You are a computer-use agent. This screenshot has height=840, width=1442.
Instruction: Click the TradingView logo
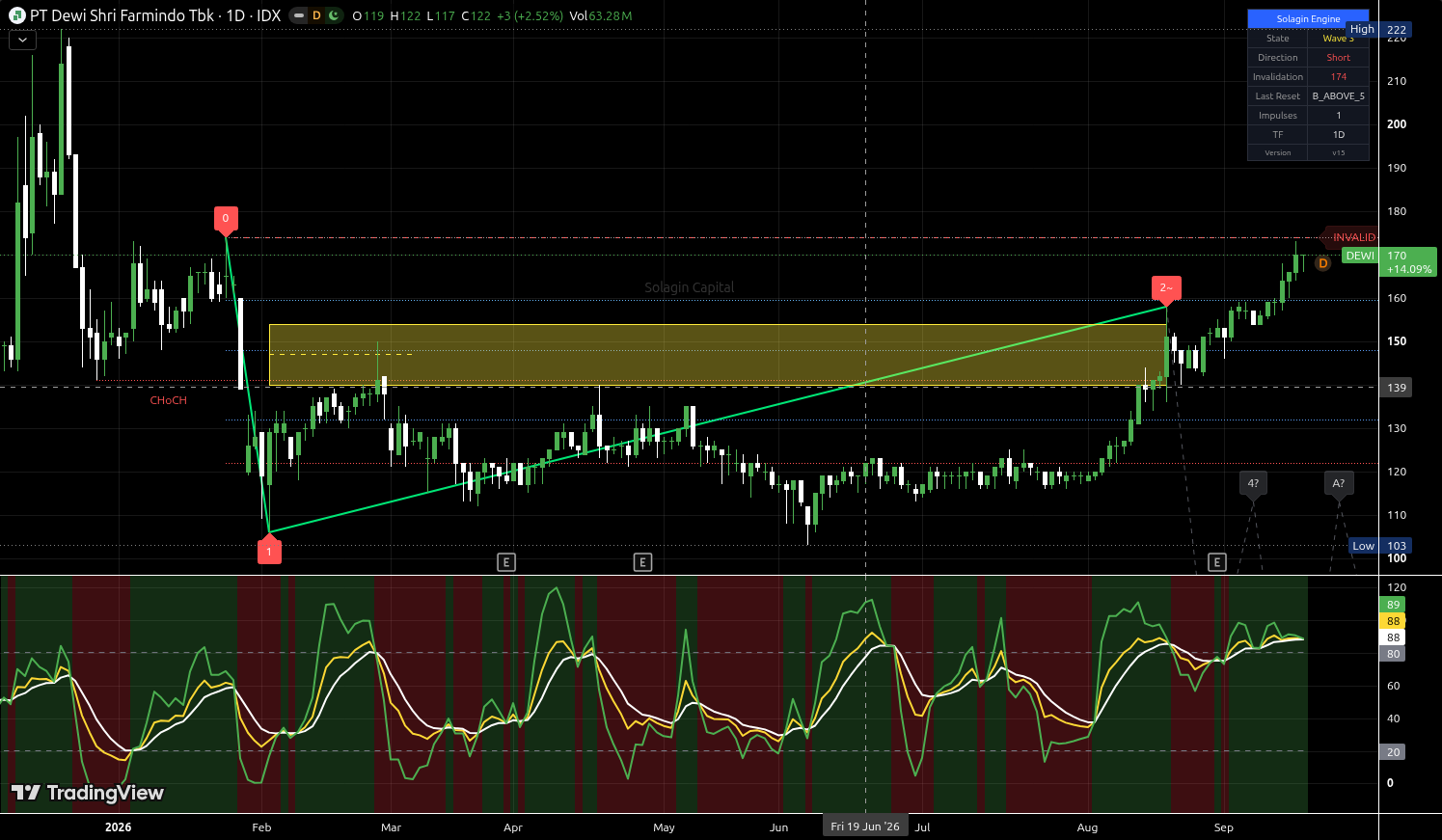coord(88,793)
